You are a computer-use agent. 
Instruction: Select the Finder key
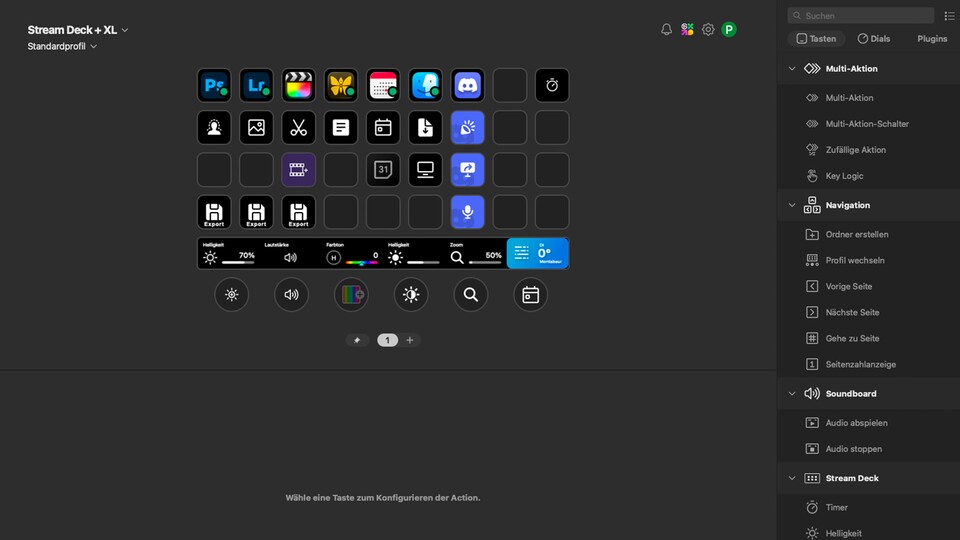(425, 85)
